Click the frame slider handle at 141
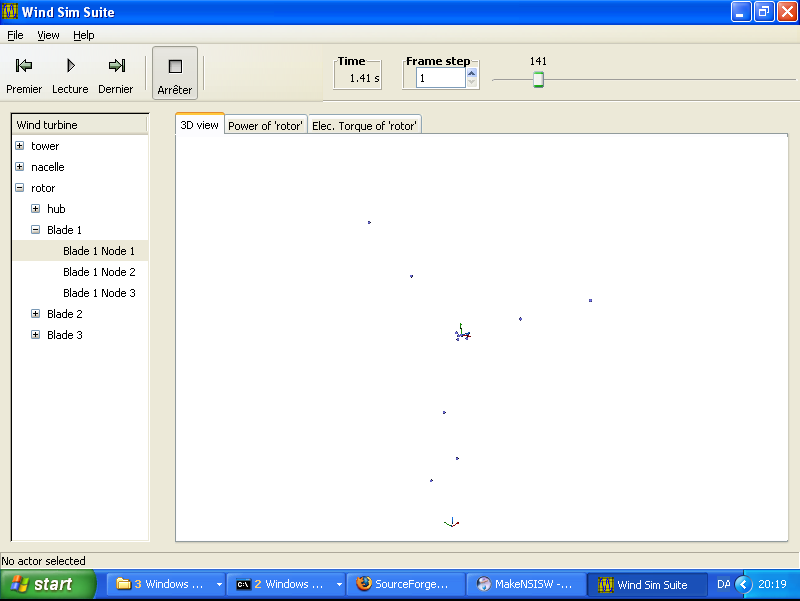The image size is (800, 601). 538,79
